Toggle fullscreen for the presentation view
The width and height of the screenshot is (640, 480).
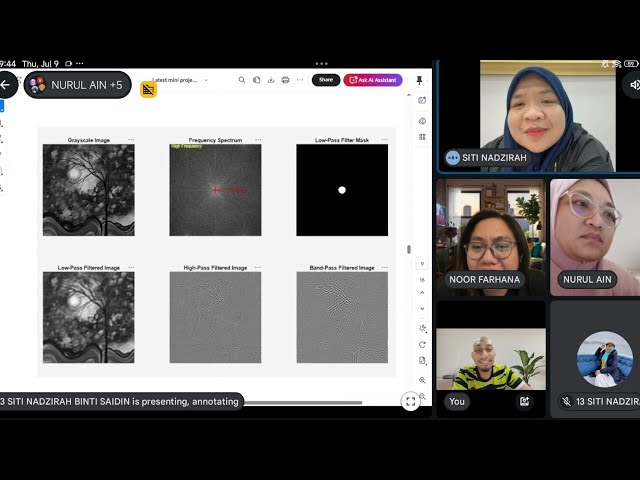pyautogui.click(x=411, y=402)
